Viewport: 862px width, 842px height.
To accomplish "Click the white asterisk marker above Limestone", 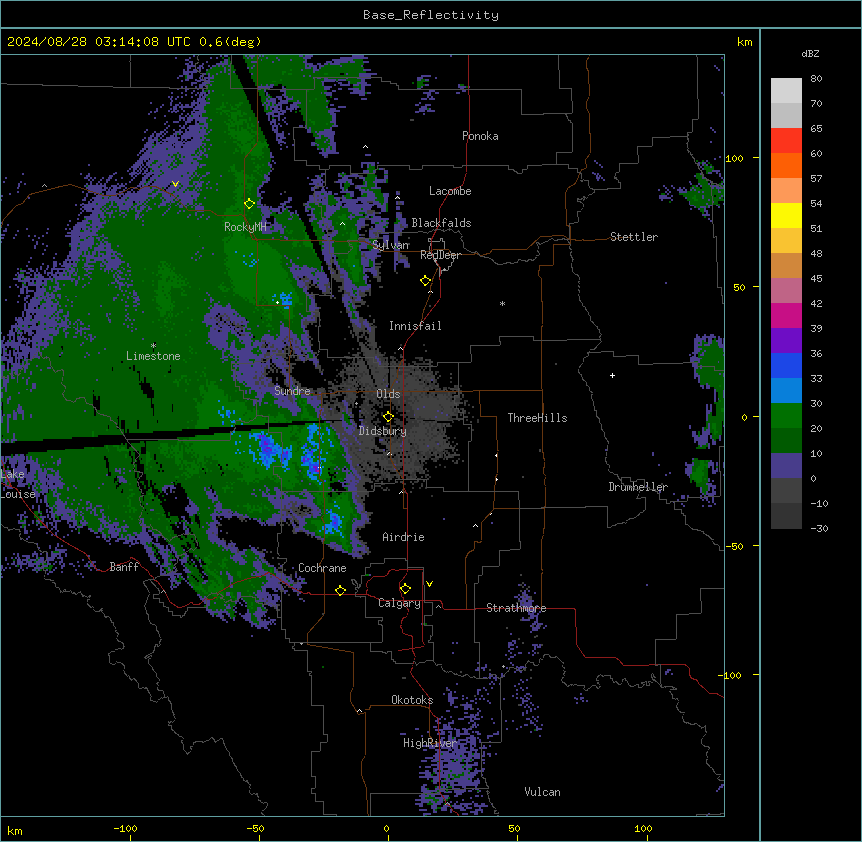I will click(153, 346).
